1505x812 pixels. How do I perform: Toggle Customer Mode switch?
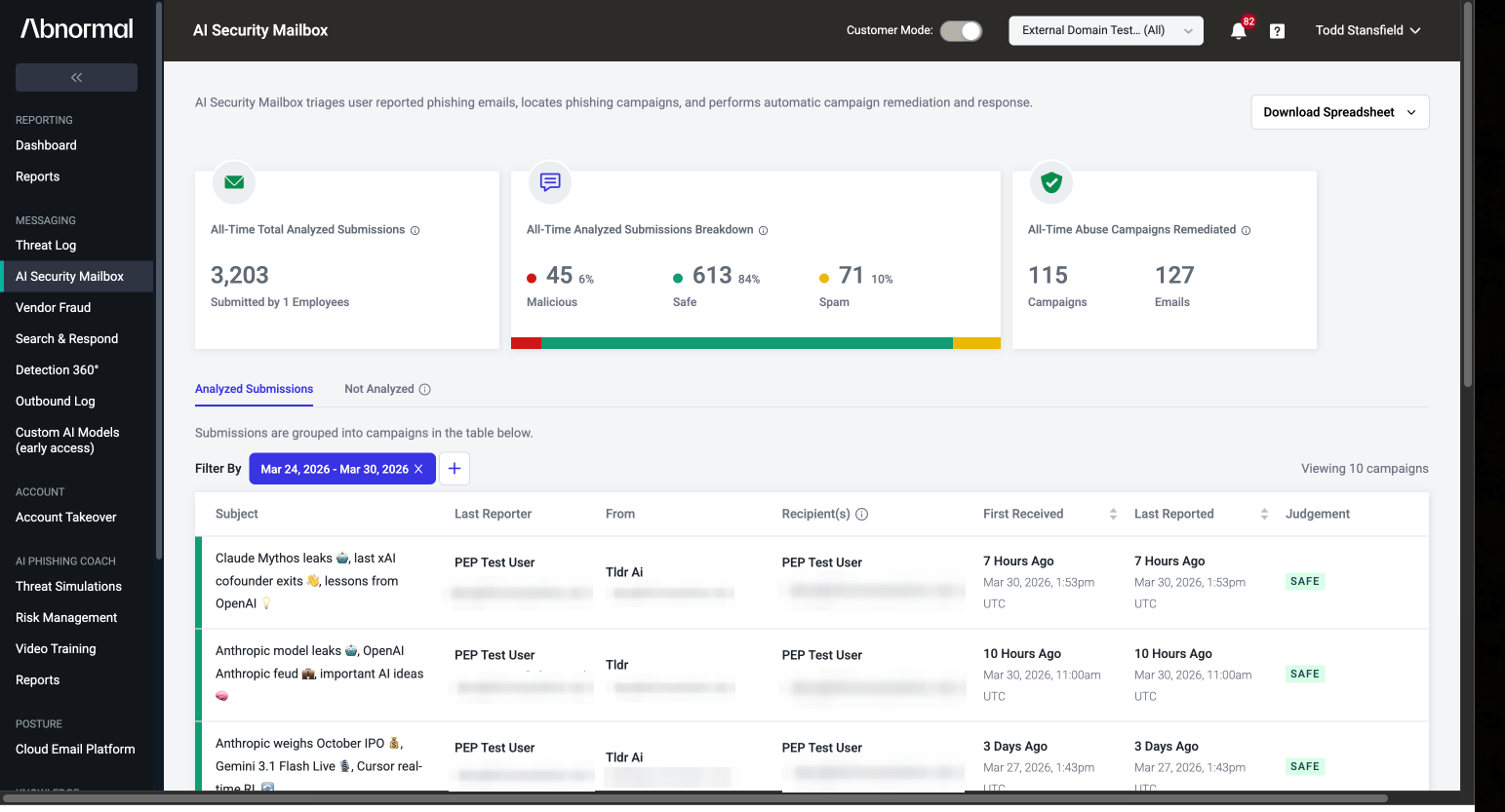(961, 31)
